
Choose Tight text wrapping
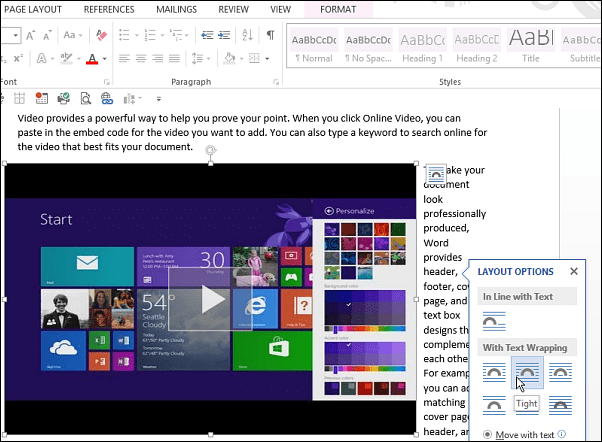527,372
